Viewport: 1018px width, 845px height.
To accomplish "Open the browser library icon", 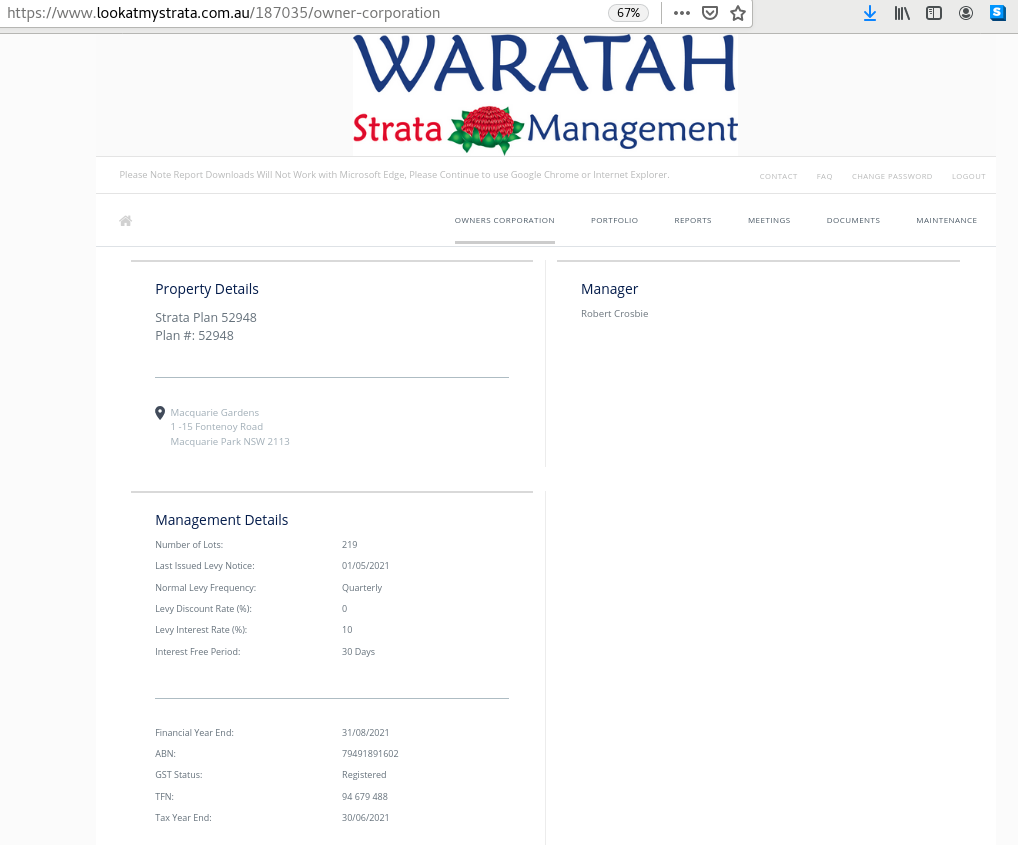I will click(x=902, y=13).
